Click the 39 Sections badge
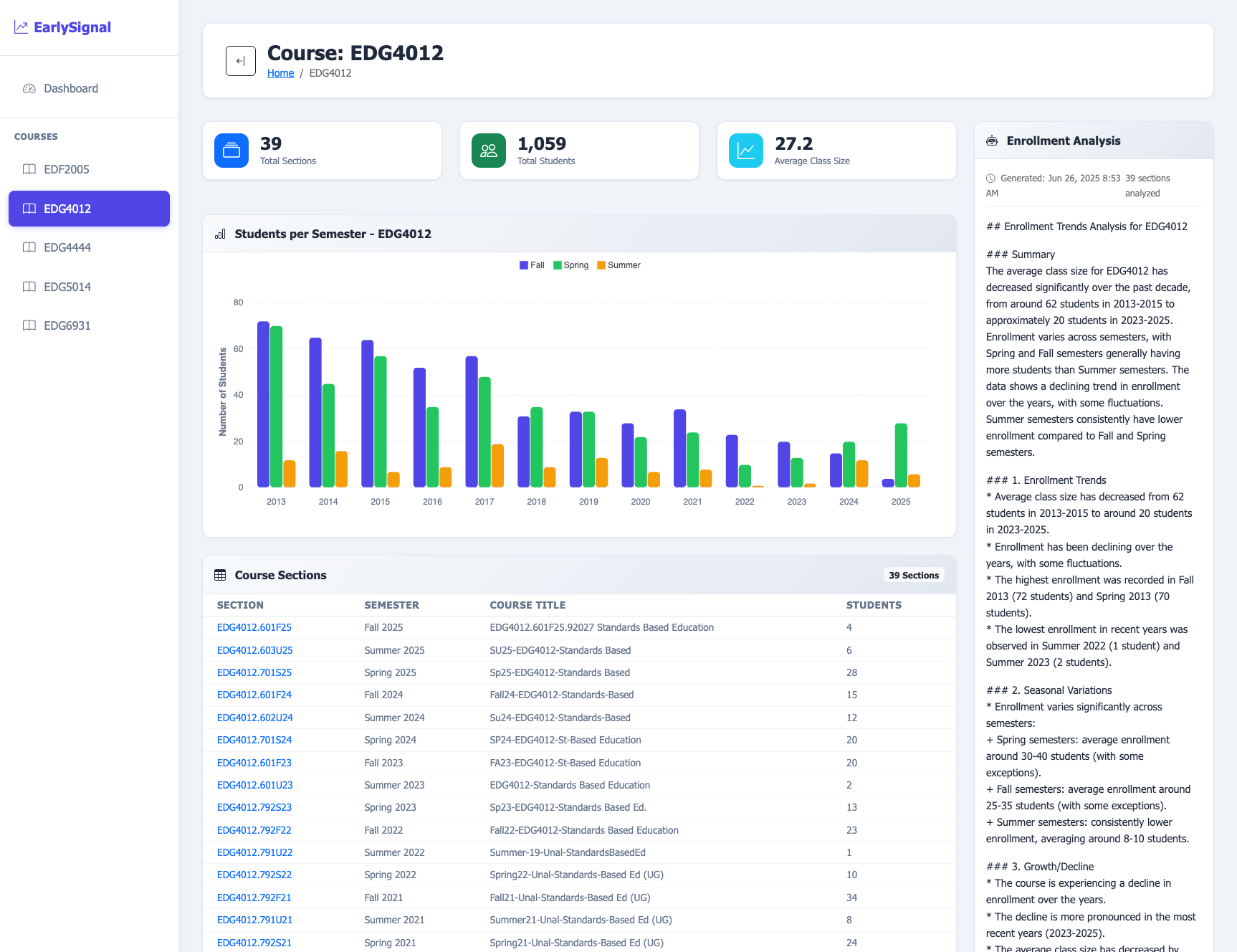Image resolution: width=1237 pixels, height=952 pixels. click(913, 576)
